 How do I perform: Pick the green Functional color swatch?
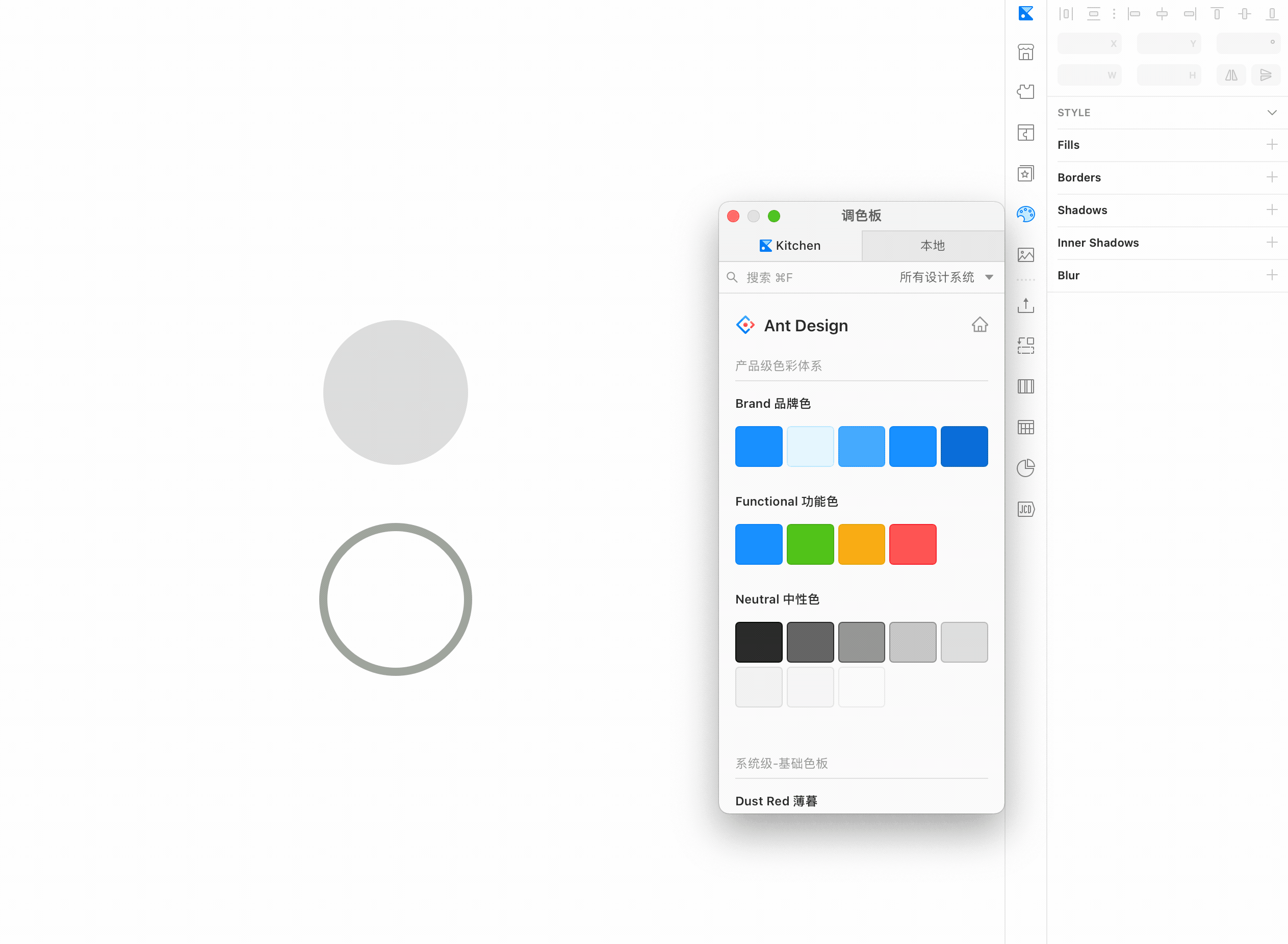(x=810, y=544)
